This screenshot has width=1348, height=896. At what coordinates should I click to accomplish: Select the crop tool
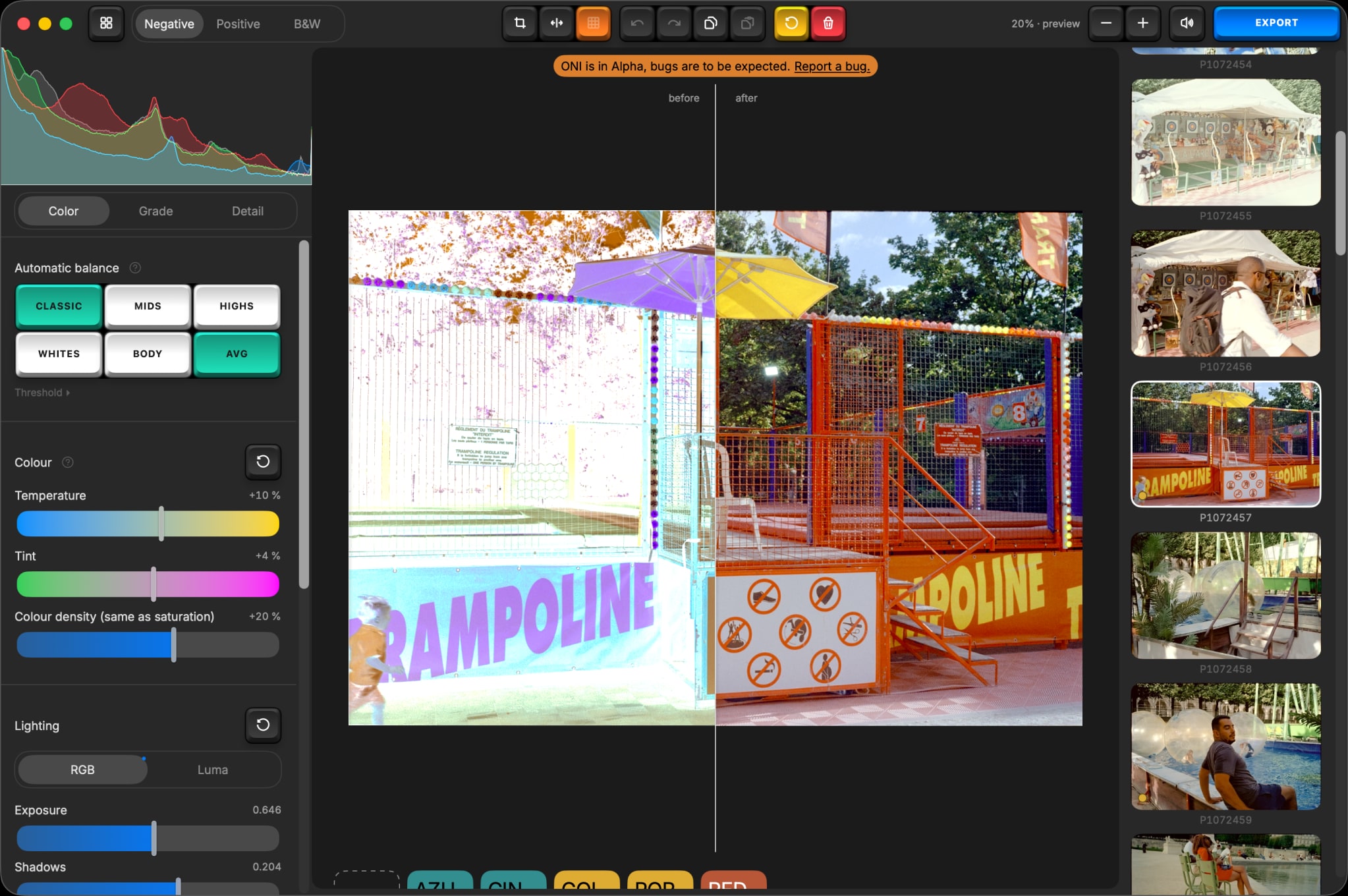tap(520, 23)
